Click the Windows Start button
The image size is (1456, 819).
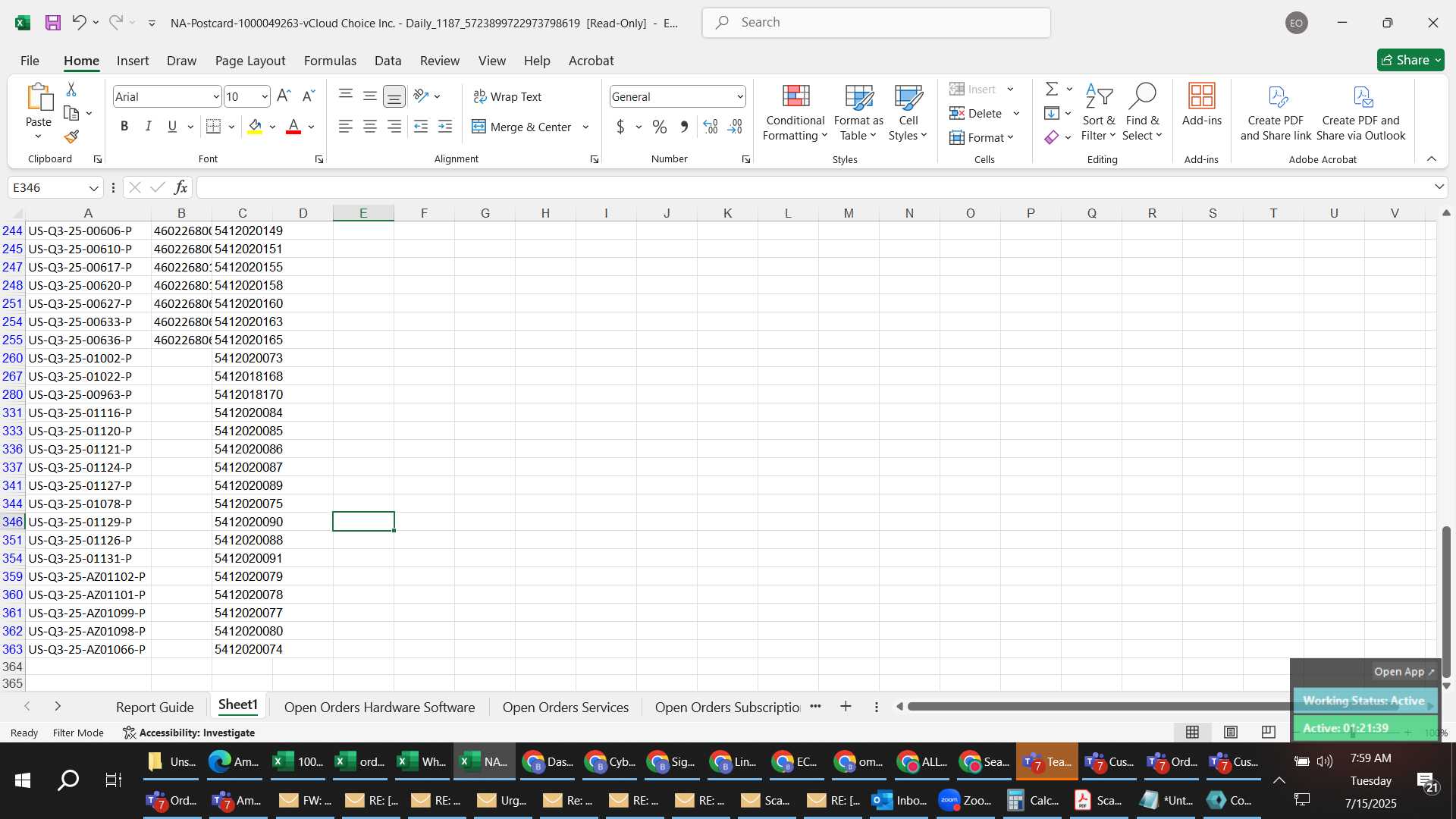click(22, 780)
